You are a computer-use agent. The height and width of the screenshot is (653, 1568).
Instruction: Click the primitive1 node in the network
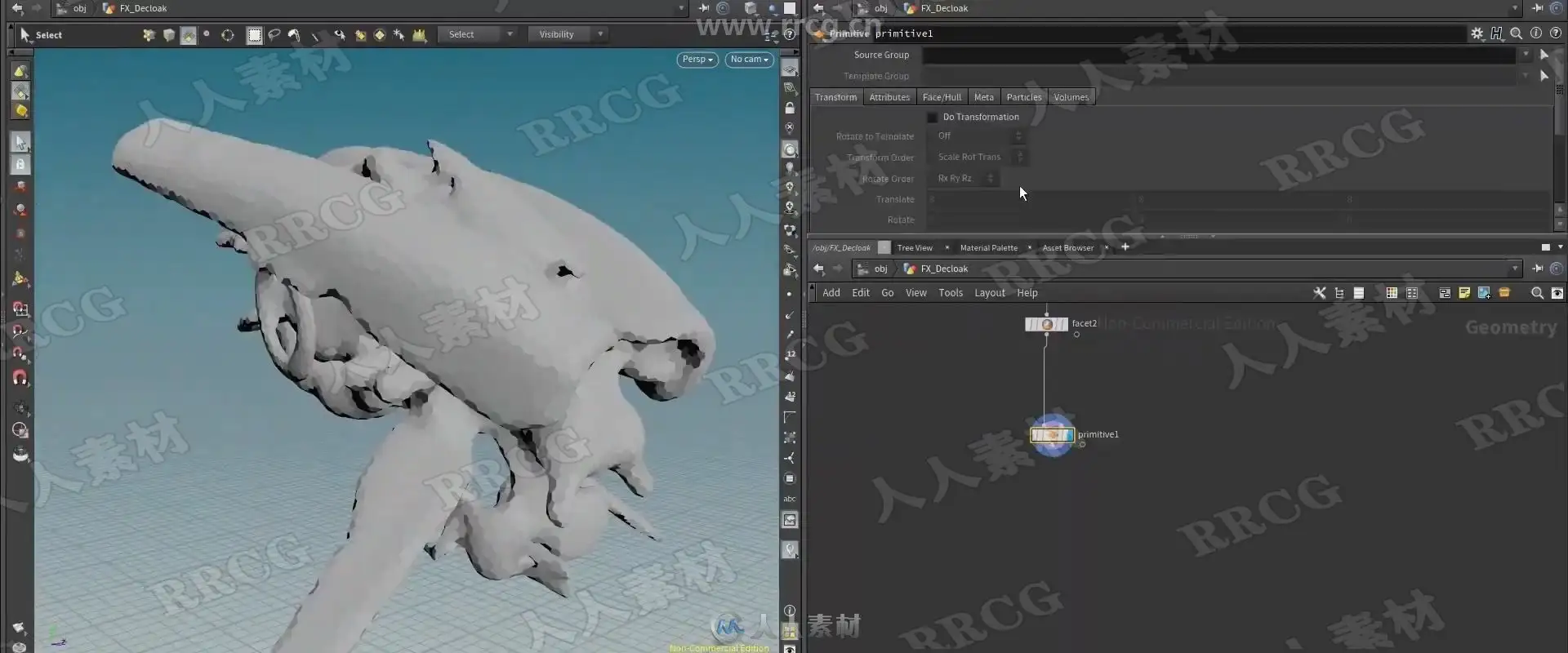[x=1052, y=435]
